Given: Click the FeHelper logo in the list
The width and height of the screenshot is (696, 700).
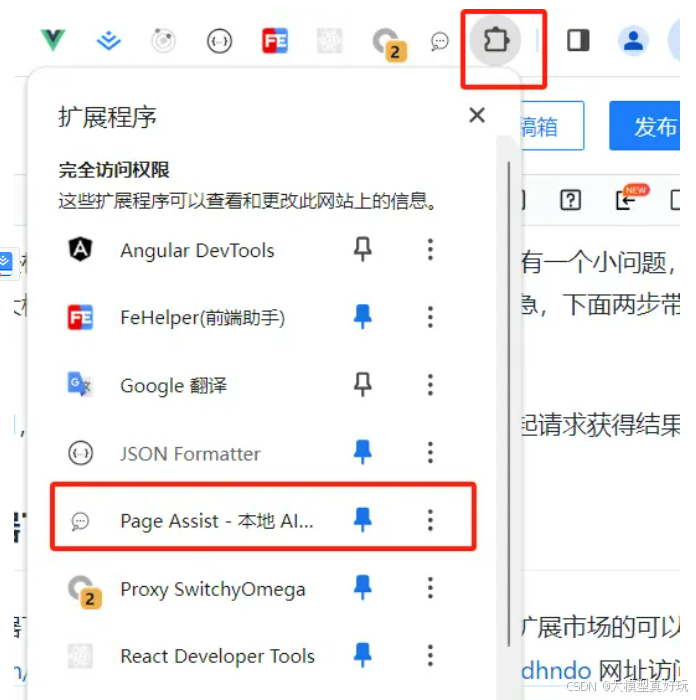Looking at the screenshot, I should pyautogui.click(x=80, y=317).
